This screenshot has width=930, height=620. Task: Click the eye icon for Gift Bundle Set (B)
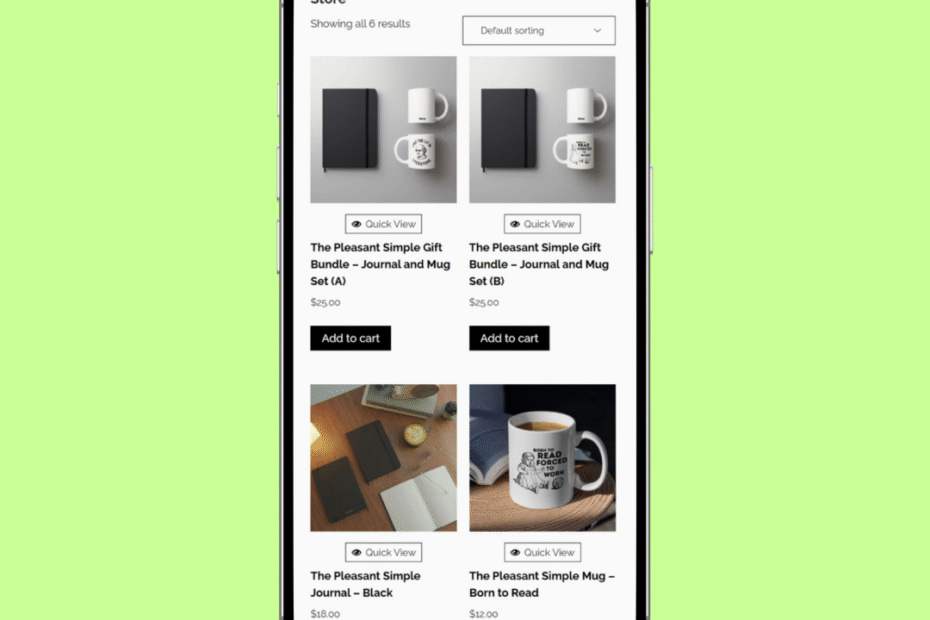515,224
